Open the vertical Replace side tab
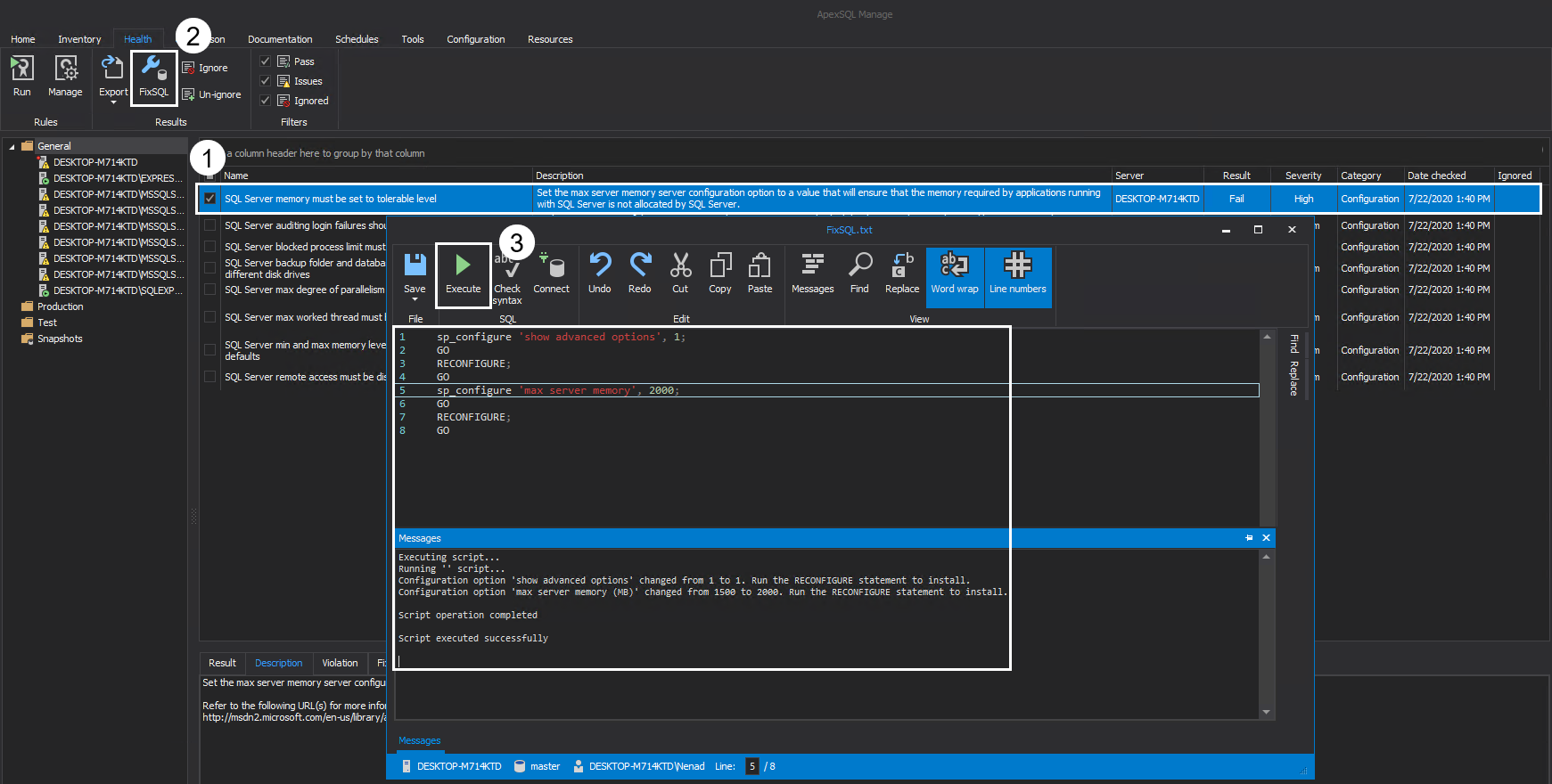The height and width of the screenshot is (784, 1552). [1294, 379]
